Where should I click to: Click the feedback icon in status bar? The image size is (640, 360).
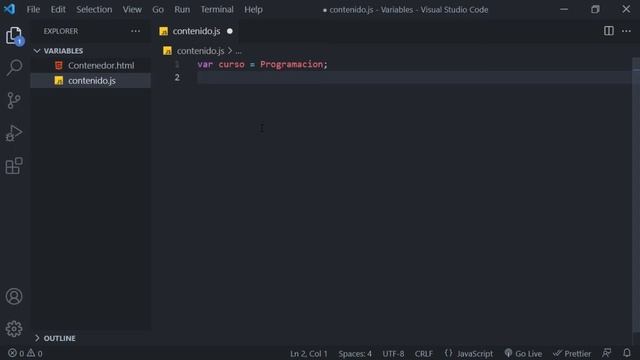pyautogui.click(x=607, y=353)
